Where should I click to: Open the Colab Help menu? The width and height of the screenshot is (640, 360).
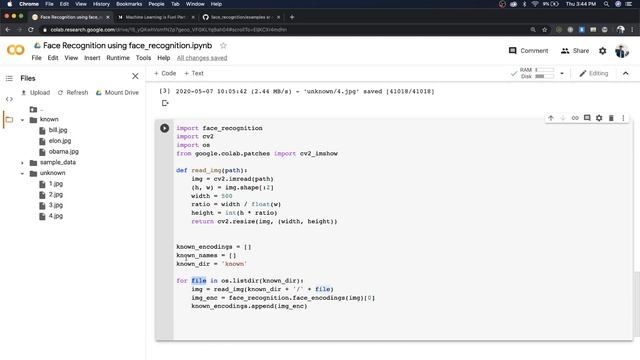point(164,58)
